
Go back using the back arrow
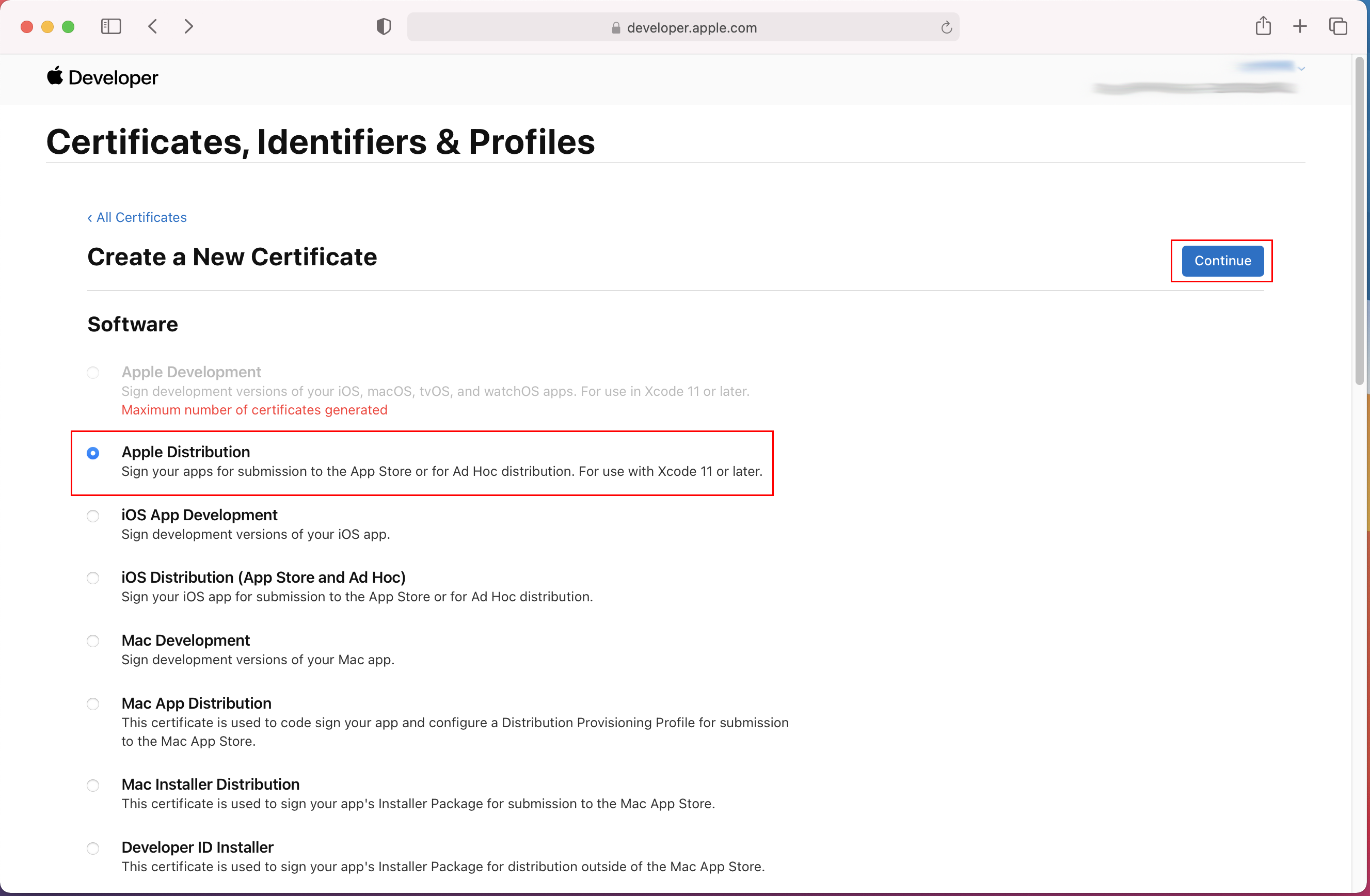pos(153,26)
